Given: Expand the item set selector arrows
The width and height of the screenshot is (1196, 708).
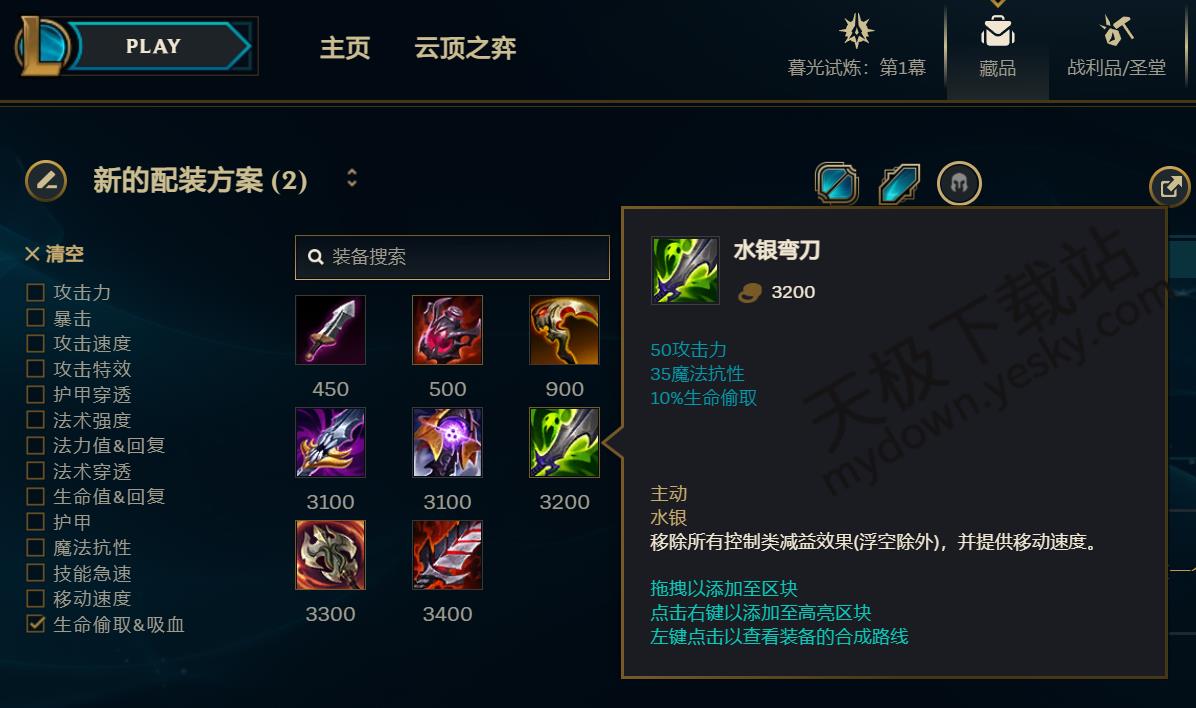Looking at the screenshot, I should (x=352, y=178).
